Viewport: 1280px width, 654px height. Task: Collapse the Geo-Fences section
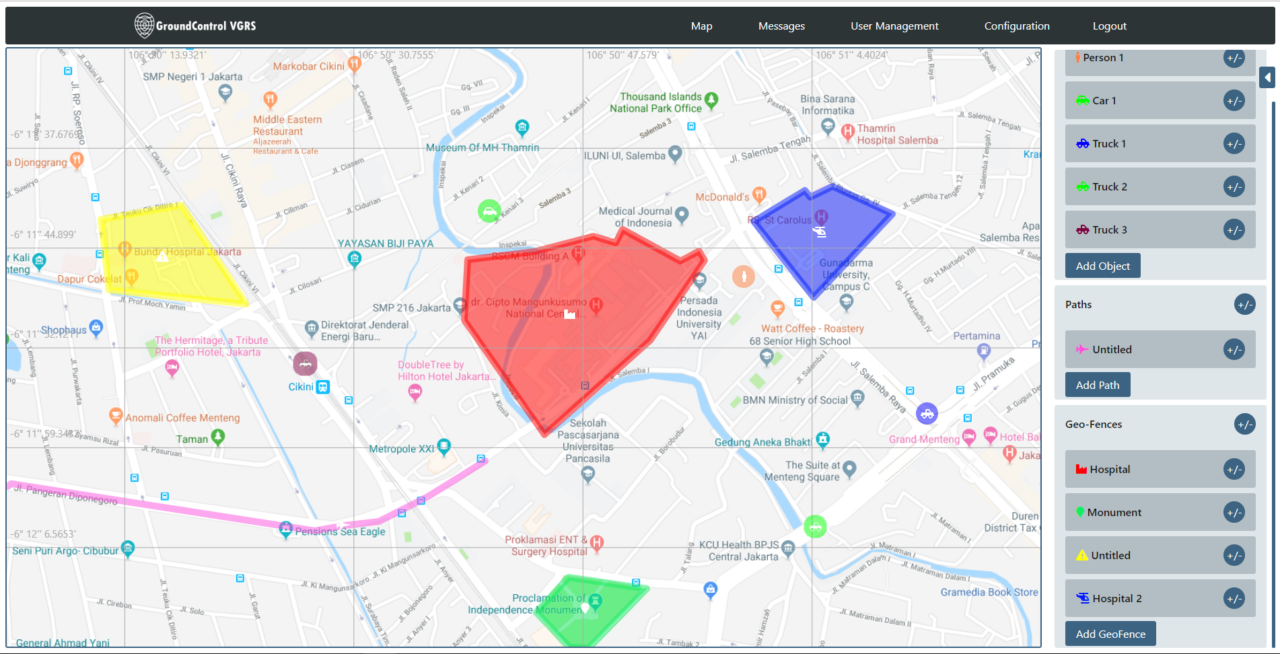pyautogui.click(x=1244, y=424)
